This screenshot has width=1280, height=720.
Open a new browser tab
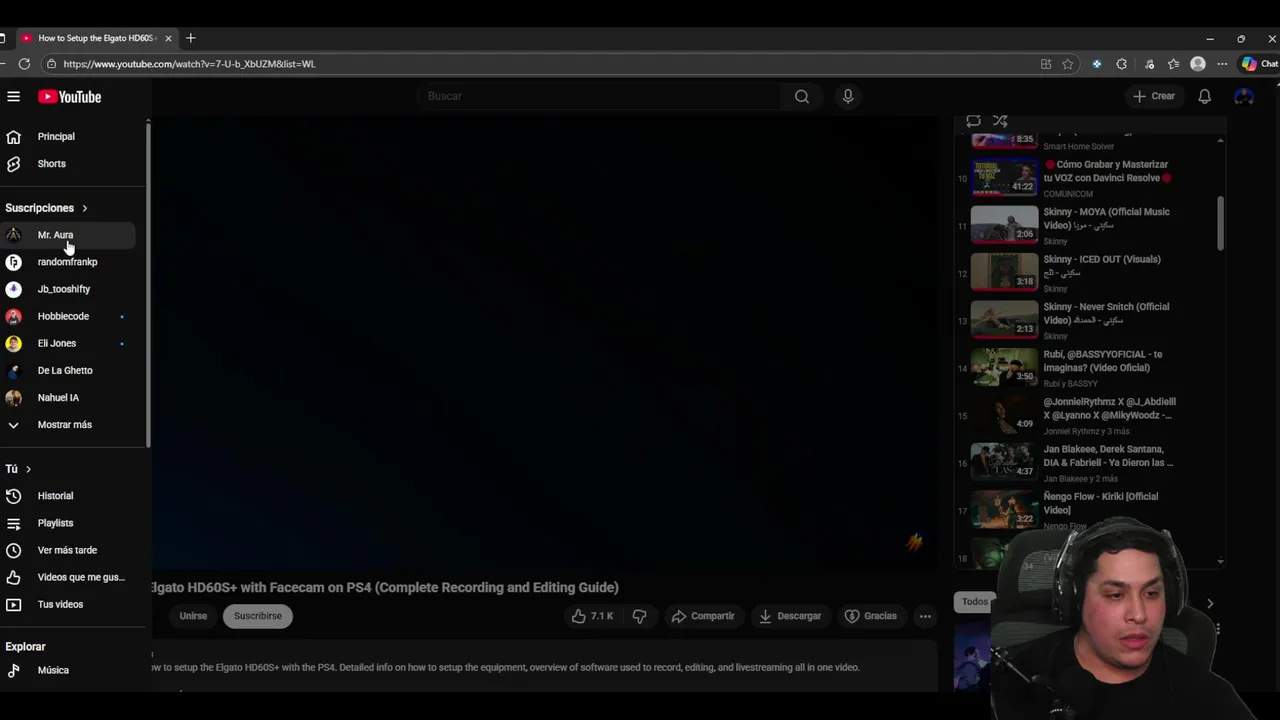(x=190, y=38)
